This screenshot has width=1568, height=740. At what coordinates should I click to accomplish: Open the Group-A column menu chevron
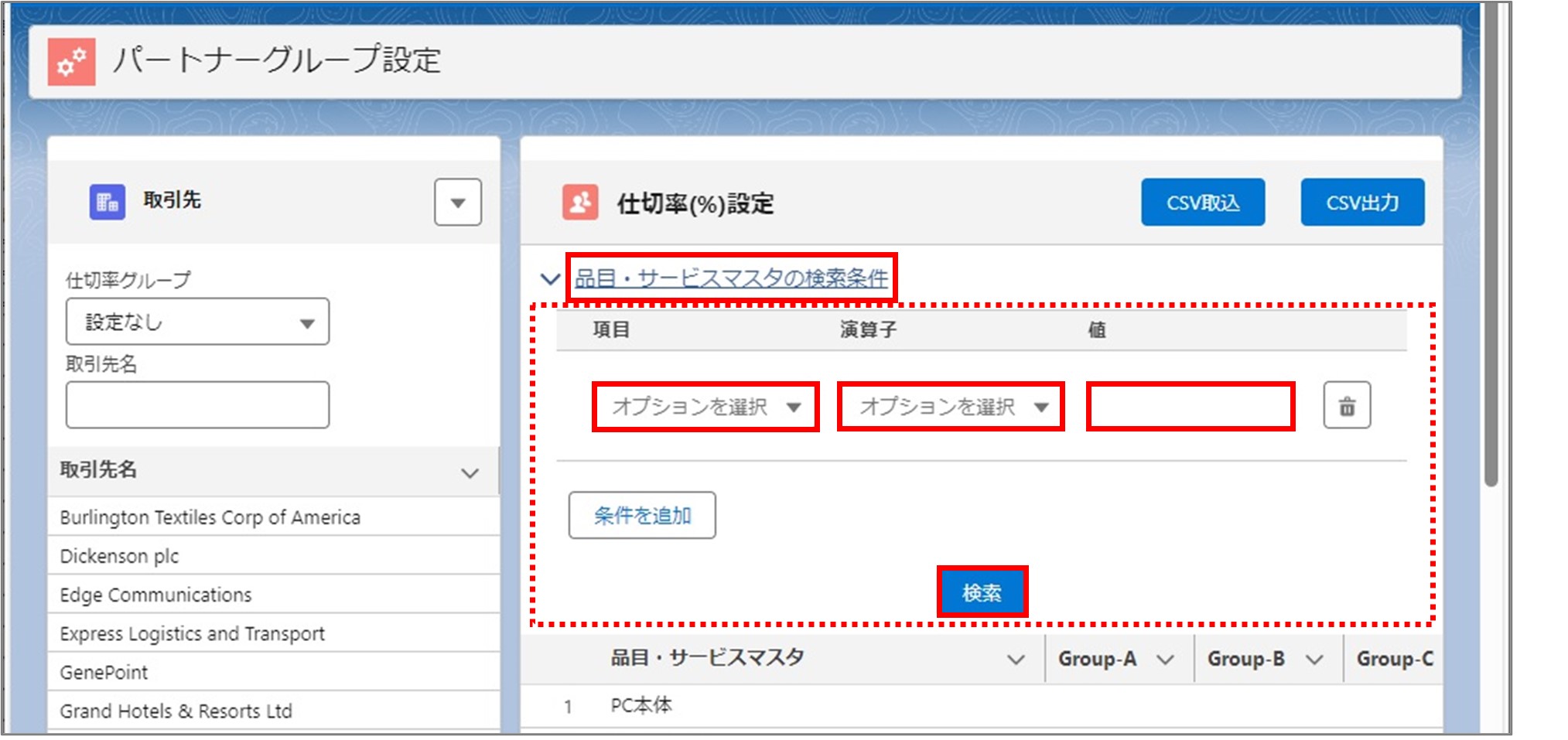tap(1165, 660)
